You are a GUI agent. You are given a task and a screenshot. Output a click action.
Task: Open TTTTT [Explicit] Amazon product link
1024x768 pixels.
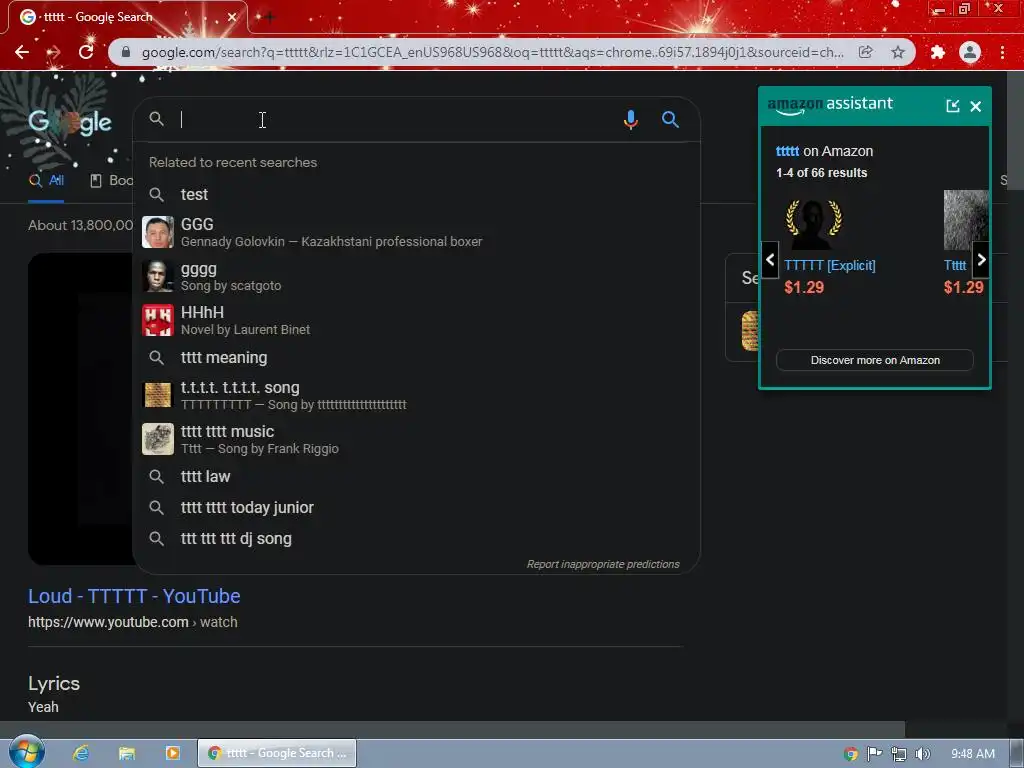pyautogui.click(x=829, y=265)
